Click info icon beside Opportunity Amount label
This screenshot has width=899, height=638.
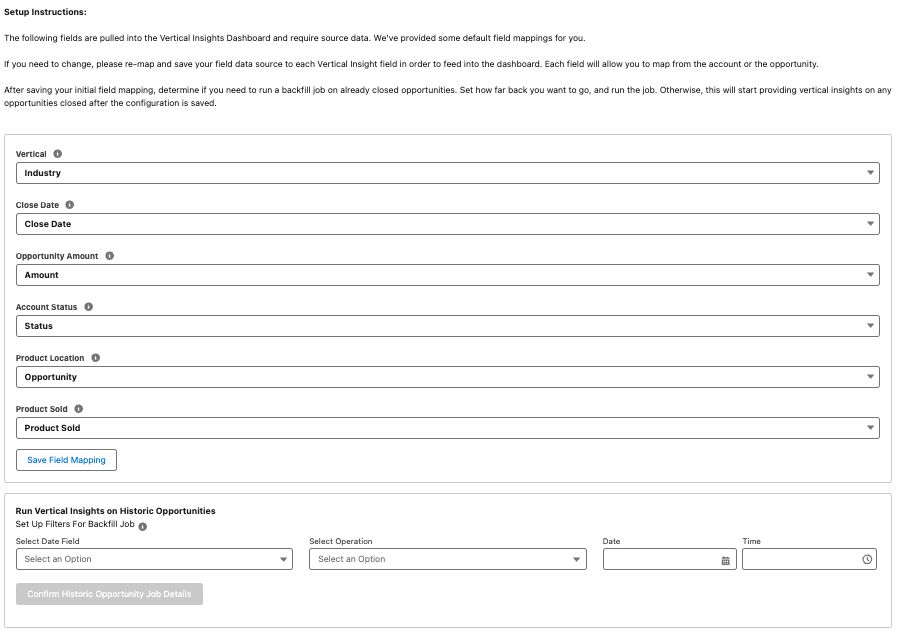[110, 256]
